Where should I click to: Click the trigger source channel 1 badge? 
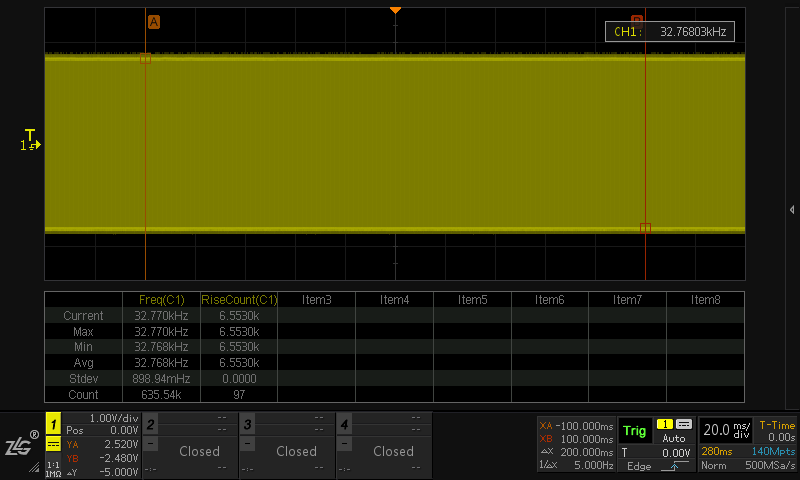point(665,425)
